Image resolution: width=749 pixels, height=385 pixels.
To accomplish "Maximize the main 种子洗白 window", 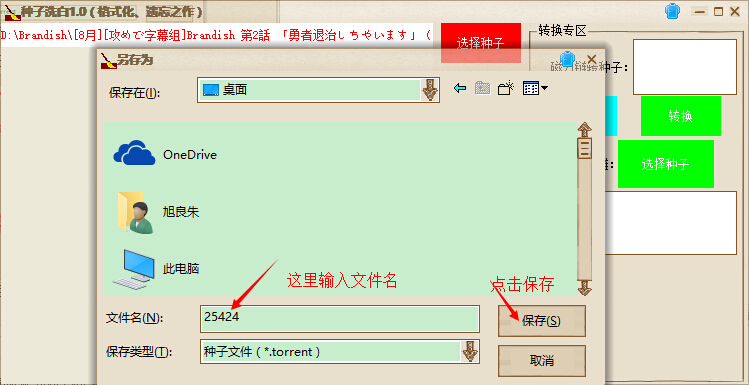I will point(718,12).
